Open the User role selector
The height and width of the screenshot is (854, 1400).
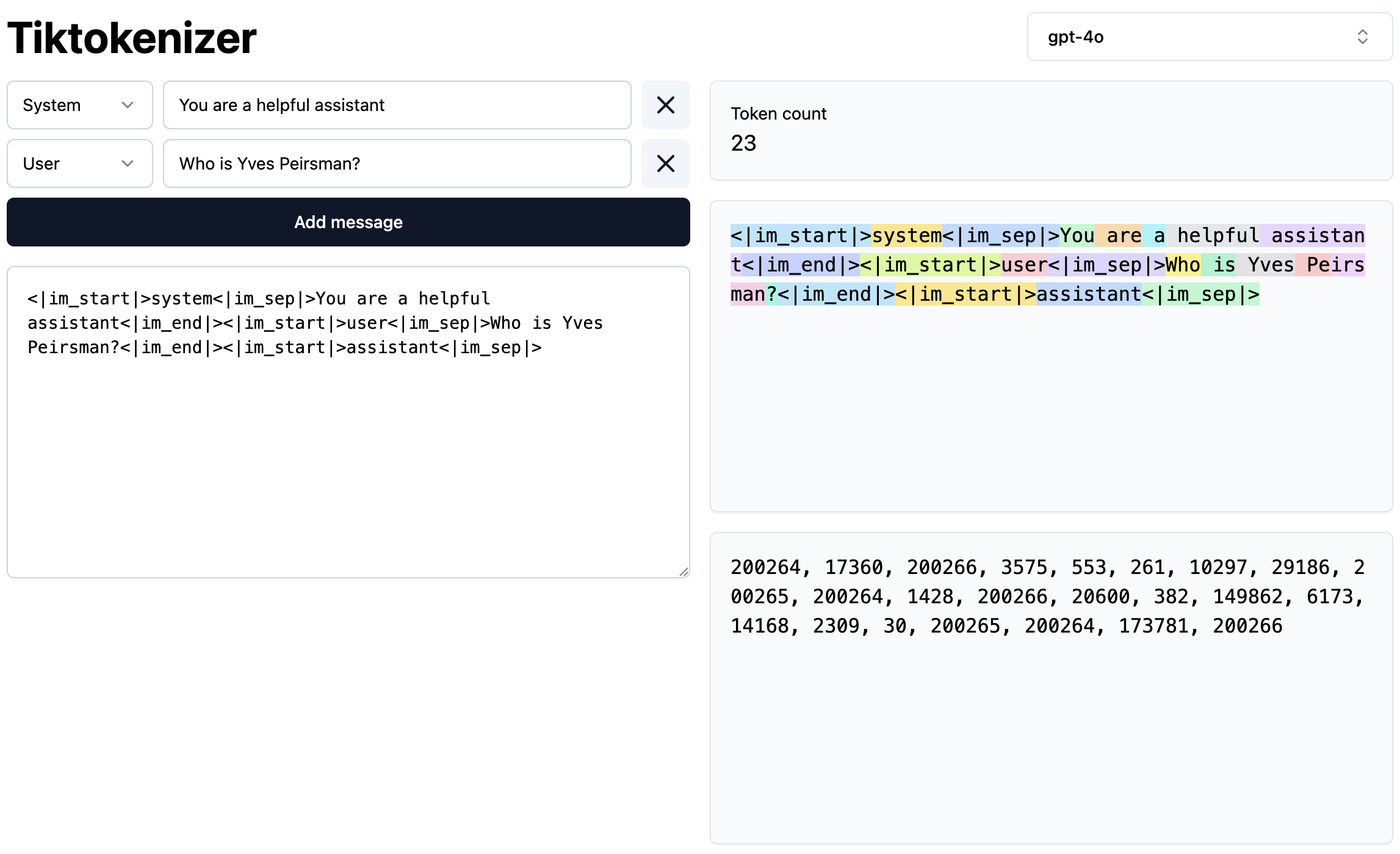tap(79, 163)
